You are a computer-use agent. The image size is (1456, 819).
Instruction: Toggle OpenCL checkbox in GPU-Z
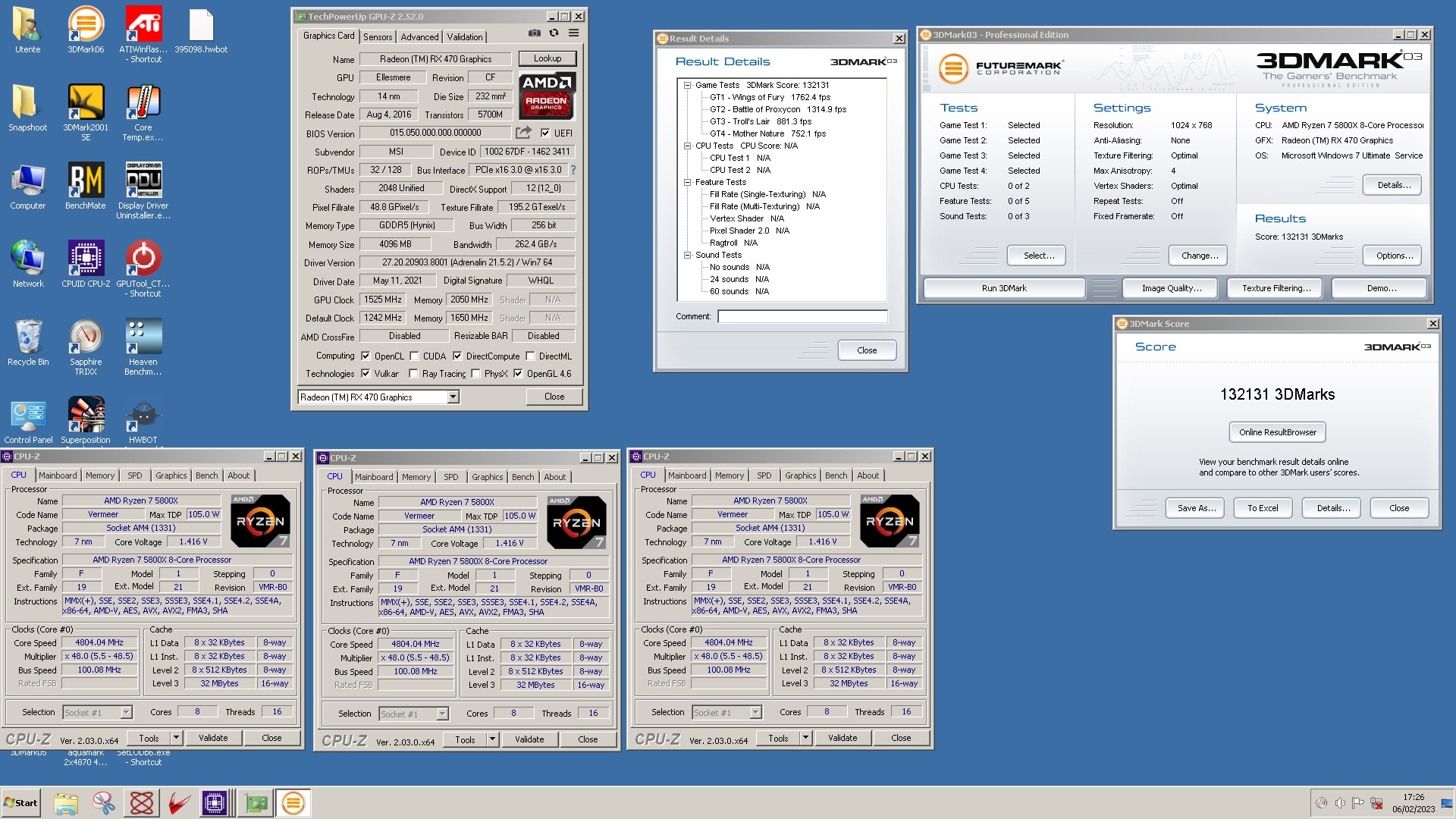pyautogui.click(x=366, y=356)
